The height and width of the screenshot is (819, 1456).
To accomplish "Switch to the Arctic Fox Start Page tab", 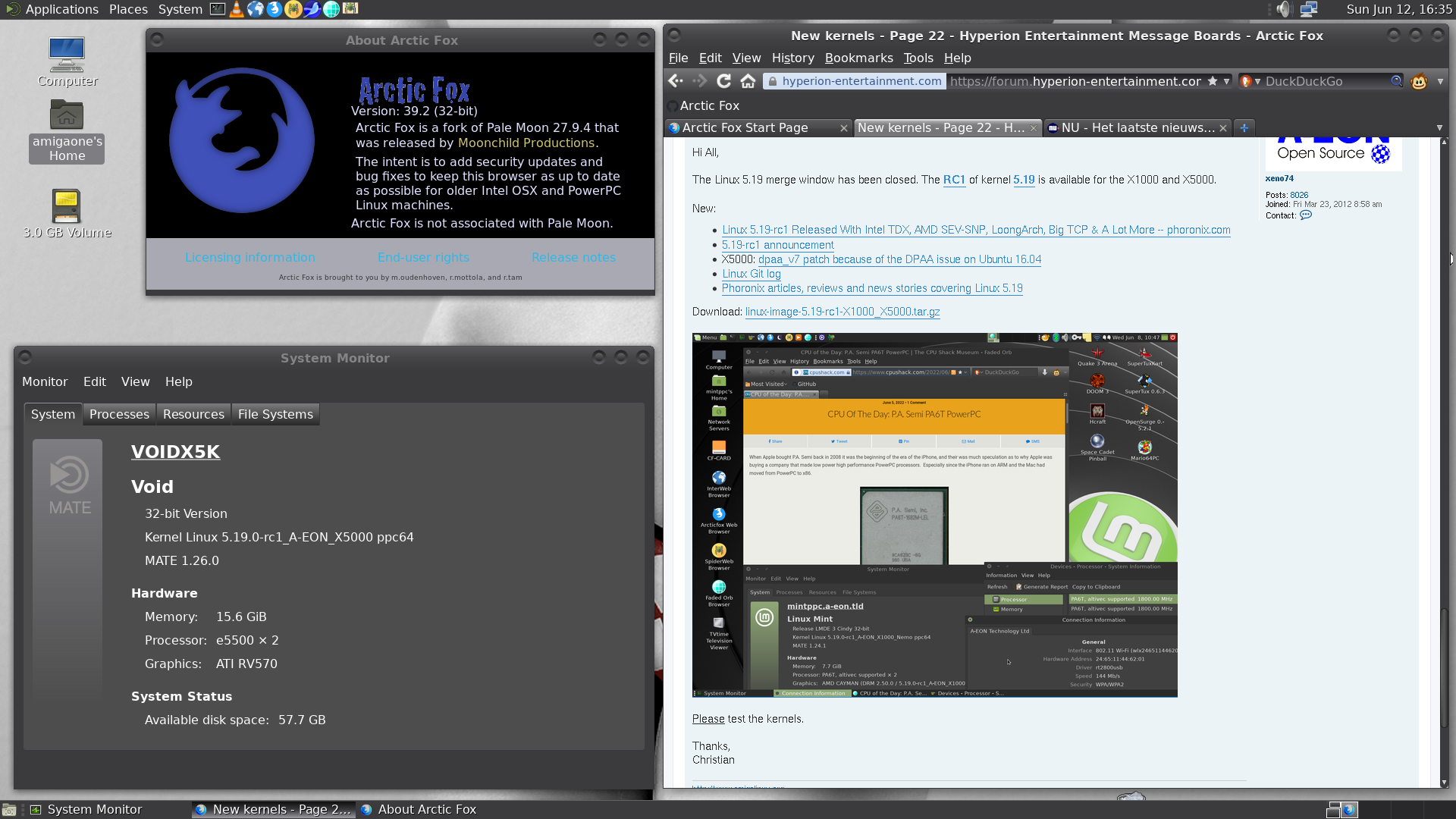I will (x=757, y=128).
